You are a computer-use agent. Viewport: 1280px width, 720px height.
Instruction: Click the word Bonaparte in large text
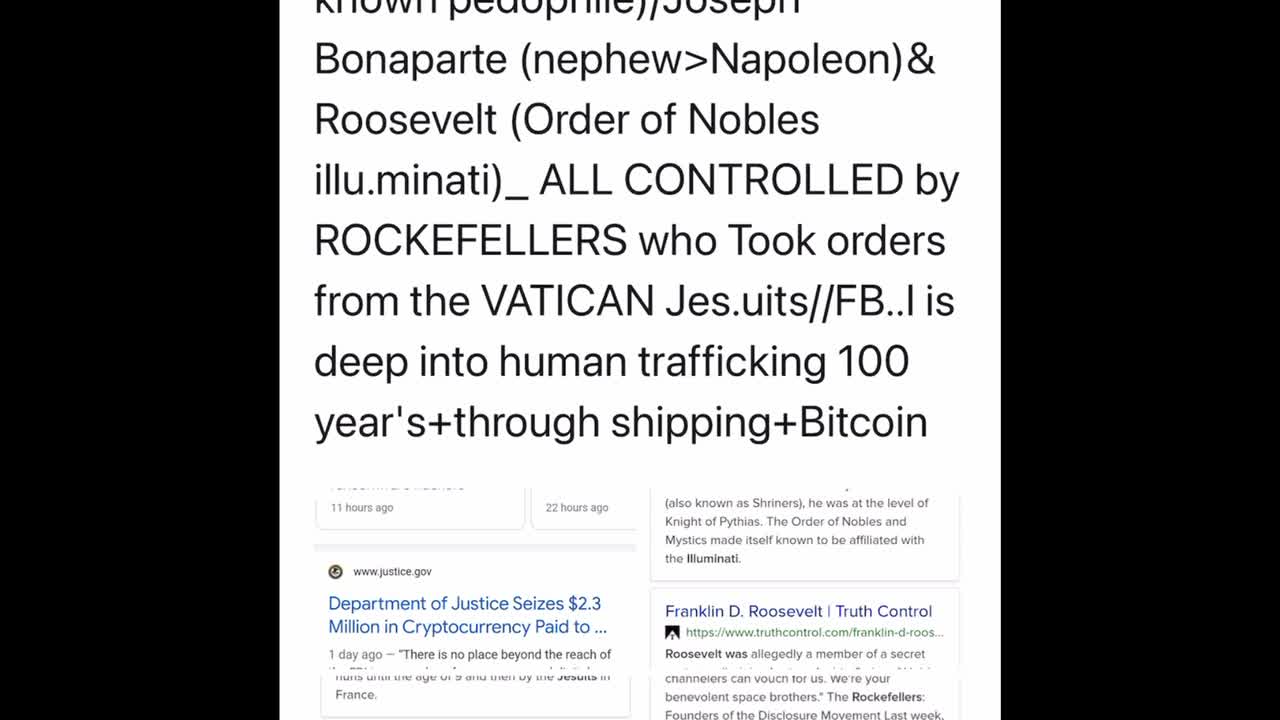pos(410,60)
